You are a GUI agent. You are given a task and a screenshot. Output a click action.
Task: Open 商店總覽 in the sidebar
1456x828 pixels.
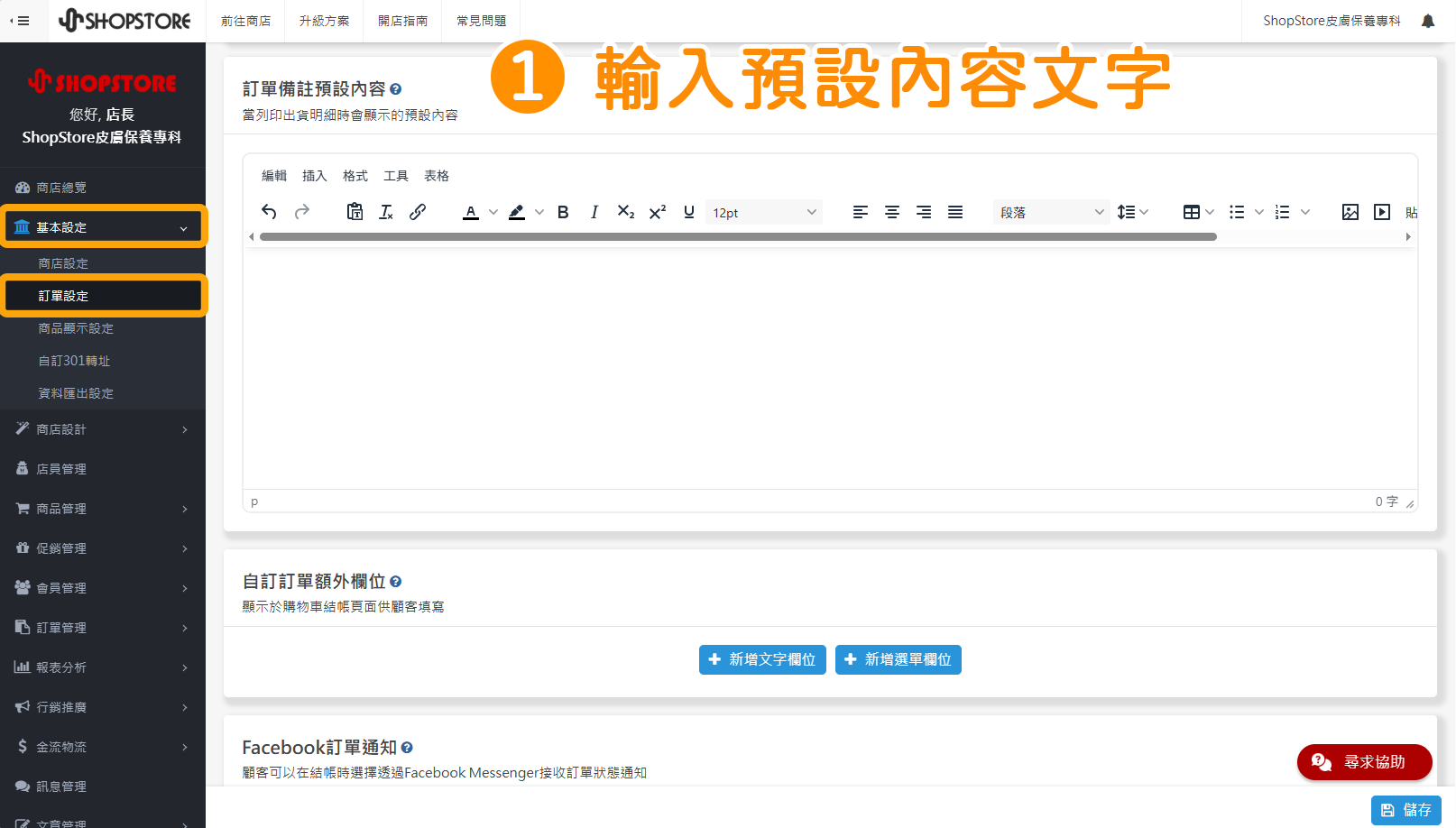click(103, 188)
